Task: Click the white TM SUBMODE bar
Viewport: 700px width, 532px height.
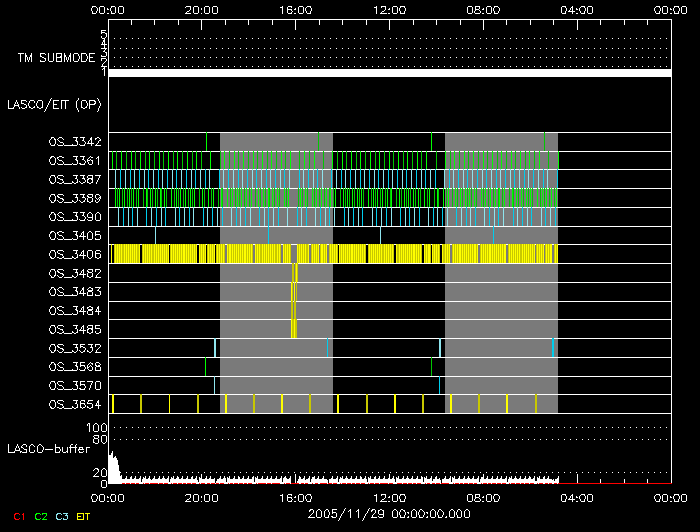Action: (x=388, y=73)
